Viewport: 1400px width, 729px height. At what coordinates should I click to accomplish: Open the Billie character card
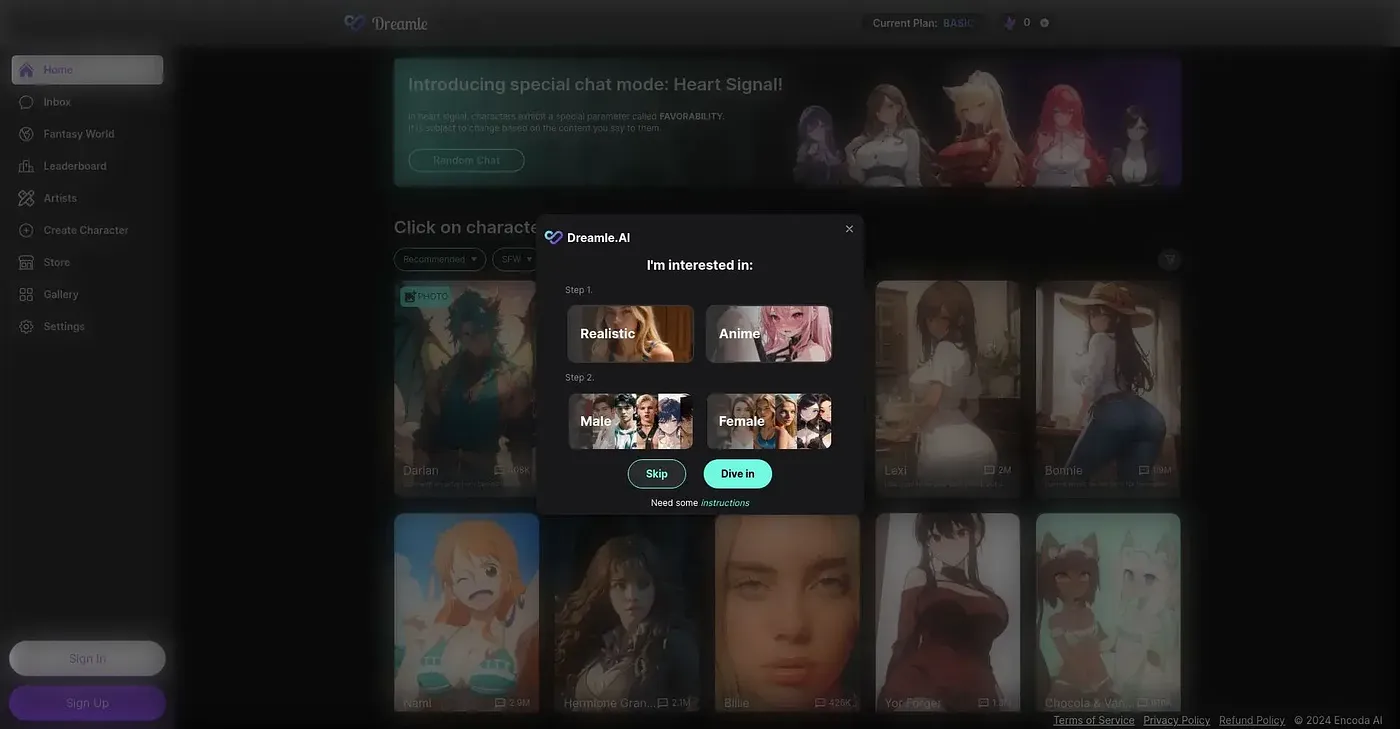[x=787, y=613]
